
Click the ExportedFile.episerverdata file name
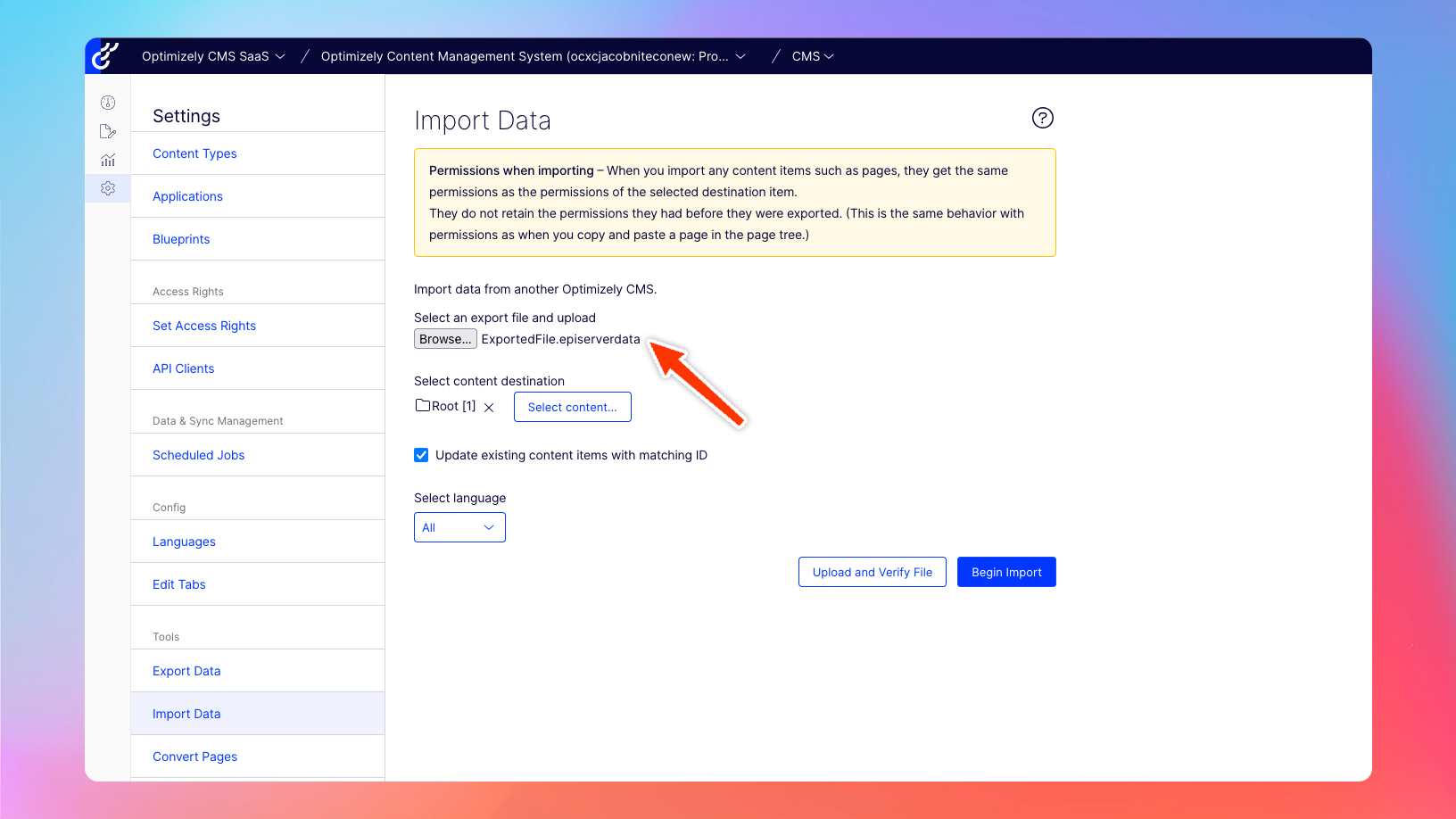click(560, 339)
